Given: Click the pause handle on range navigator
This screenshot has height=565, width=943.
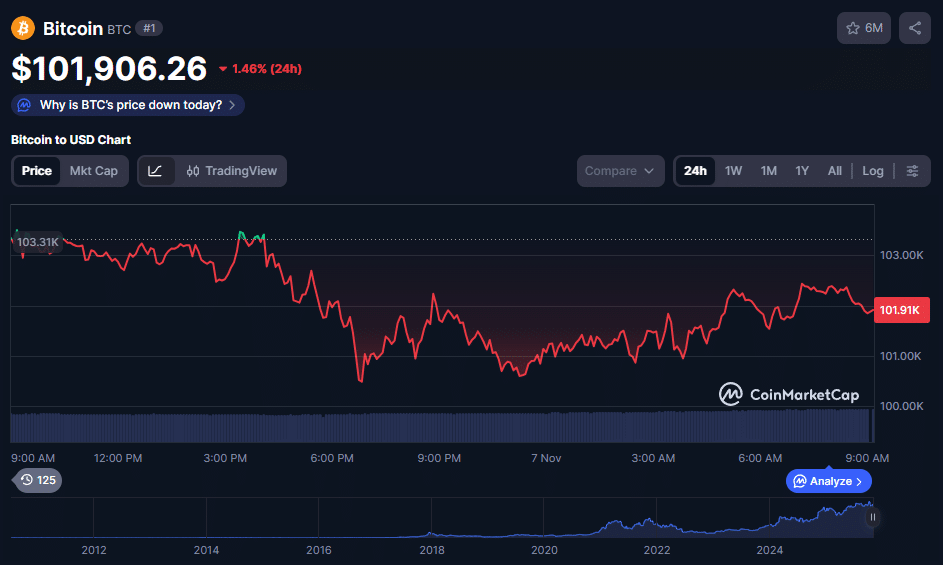Looking at the screenshot, I should (x=873, y=517).
